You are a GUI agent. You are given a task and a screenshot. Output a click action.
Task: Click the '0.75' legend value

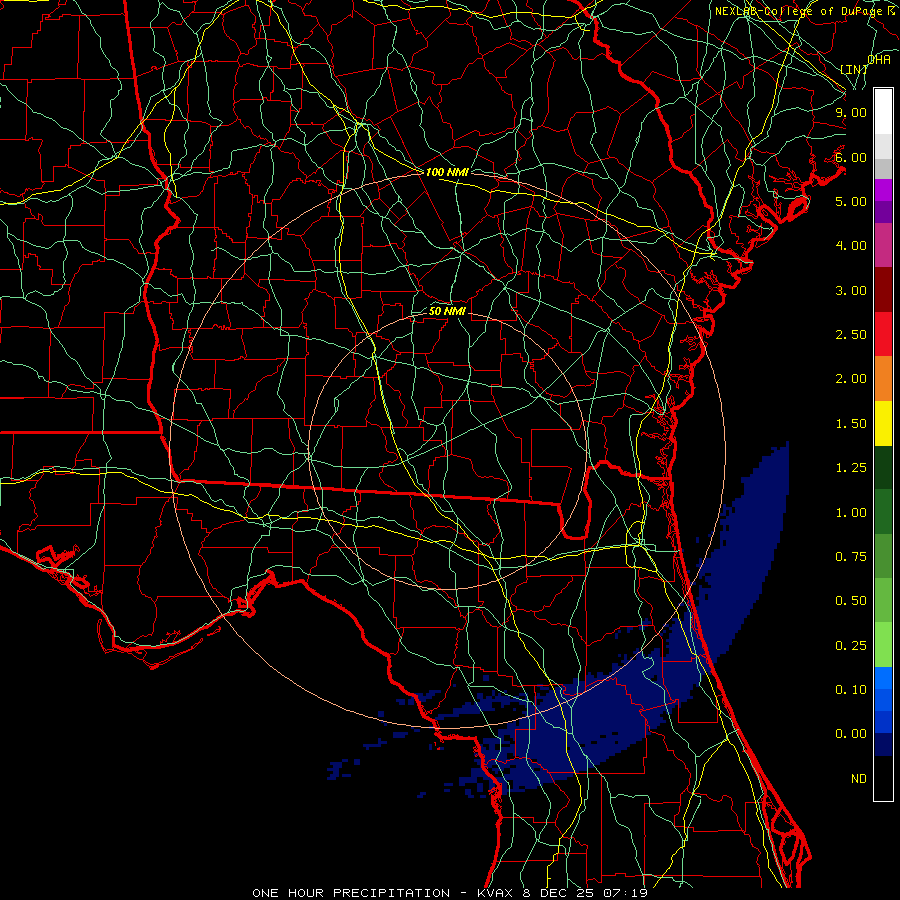(x=851, y=557)
